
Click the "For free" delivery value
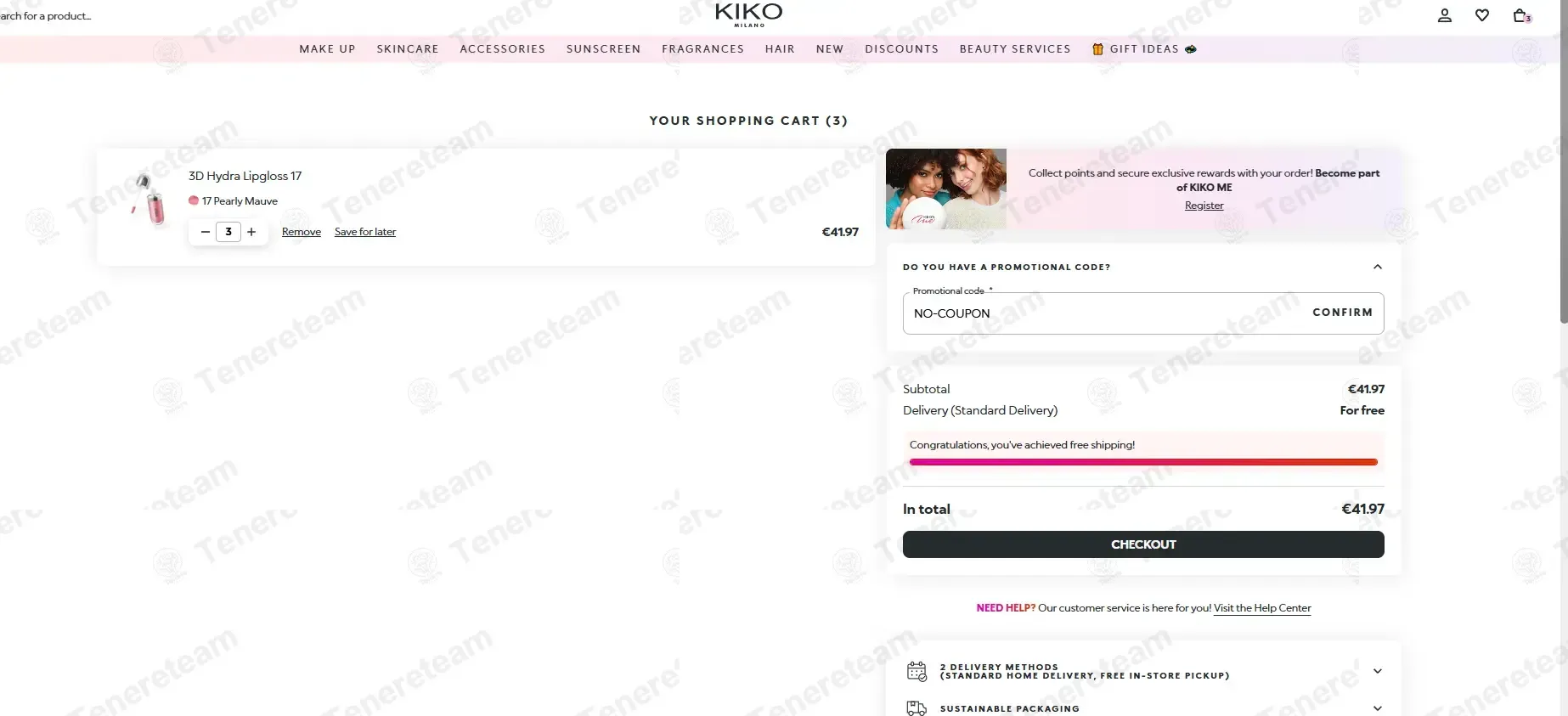1362,410
